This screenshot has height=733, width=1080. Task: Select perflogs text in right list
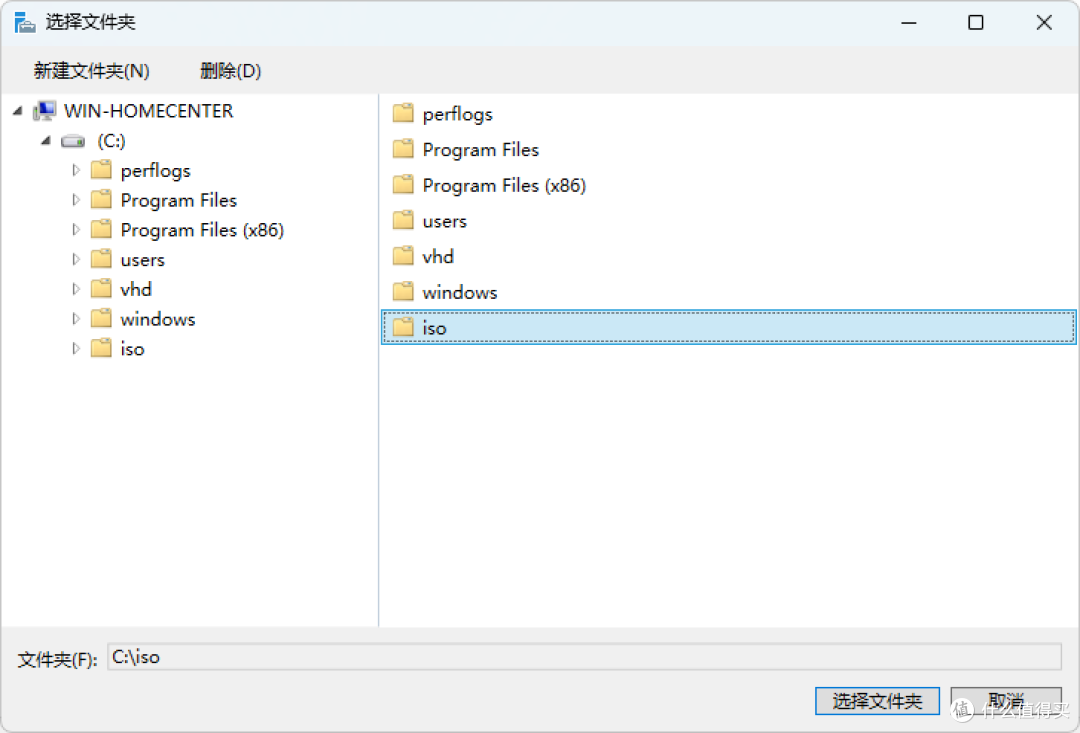458,114
